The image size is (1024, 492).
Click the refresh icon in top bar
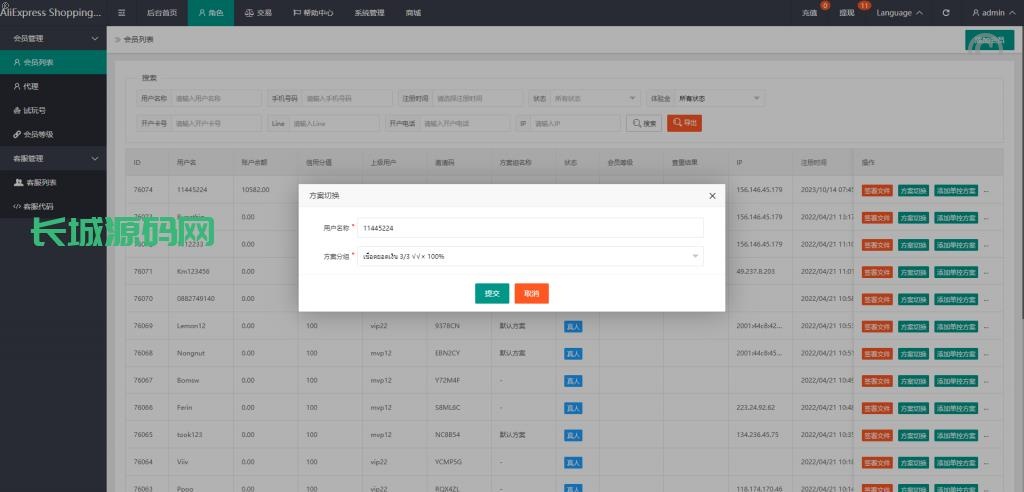tap(946, 13)
